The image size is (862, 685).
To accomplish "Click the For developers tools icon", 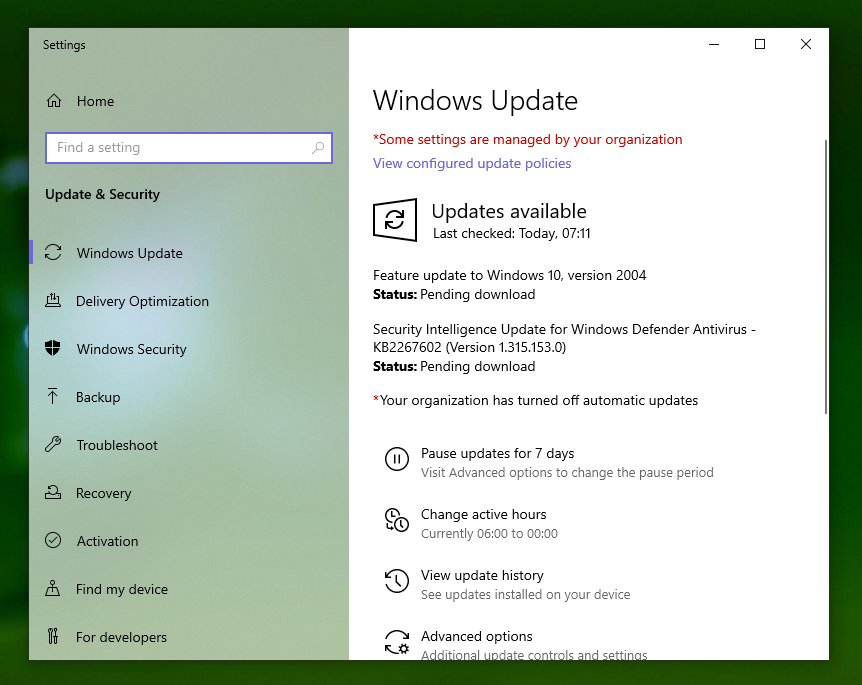I will coord(53,636).
